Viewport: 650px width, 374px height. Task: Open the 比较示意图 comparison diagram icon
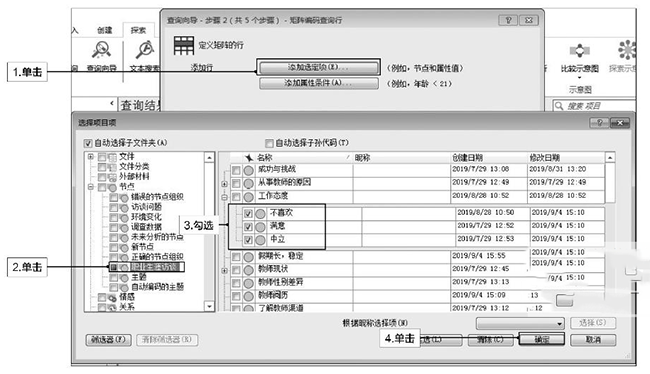[580, 51]
